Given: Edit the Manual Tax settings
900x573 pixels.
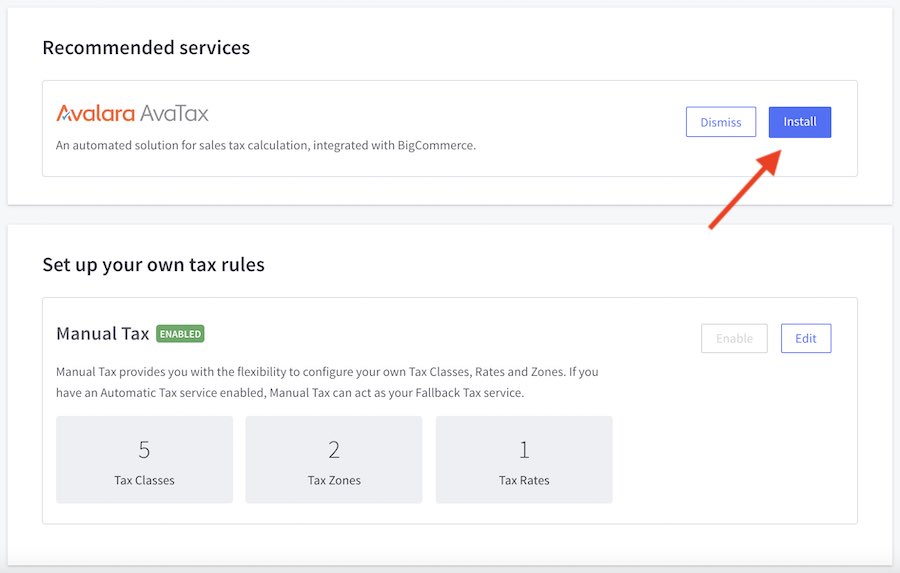Looking at the screenshot, I should (x=805, y=339).
